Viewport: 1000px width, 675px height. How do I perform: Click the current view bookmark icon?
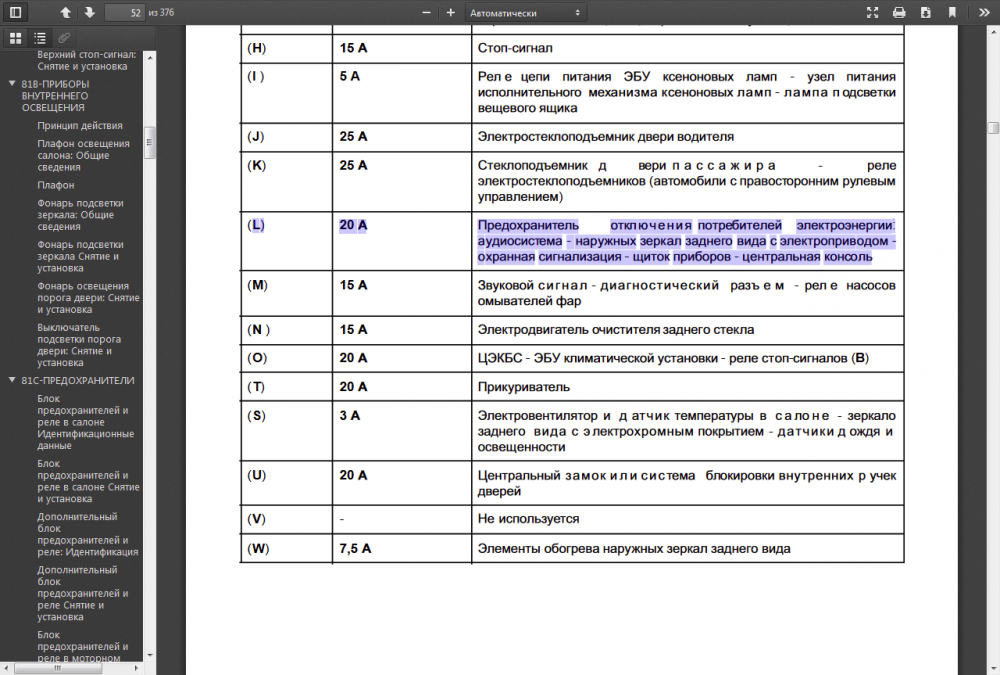point(952,12)
